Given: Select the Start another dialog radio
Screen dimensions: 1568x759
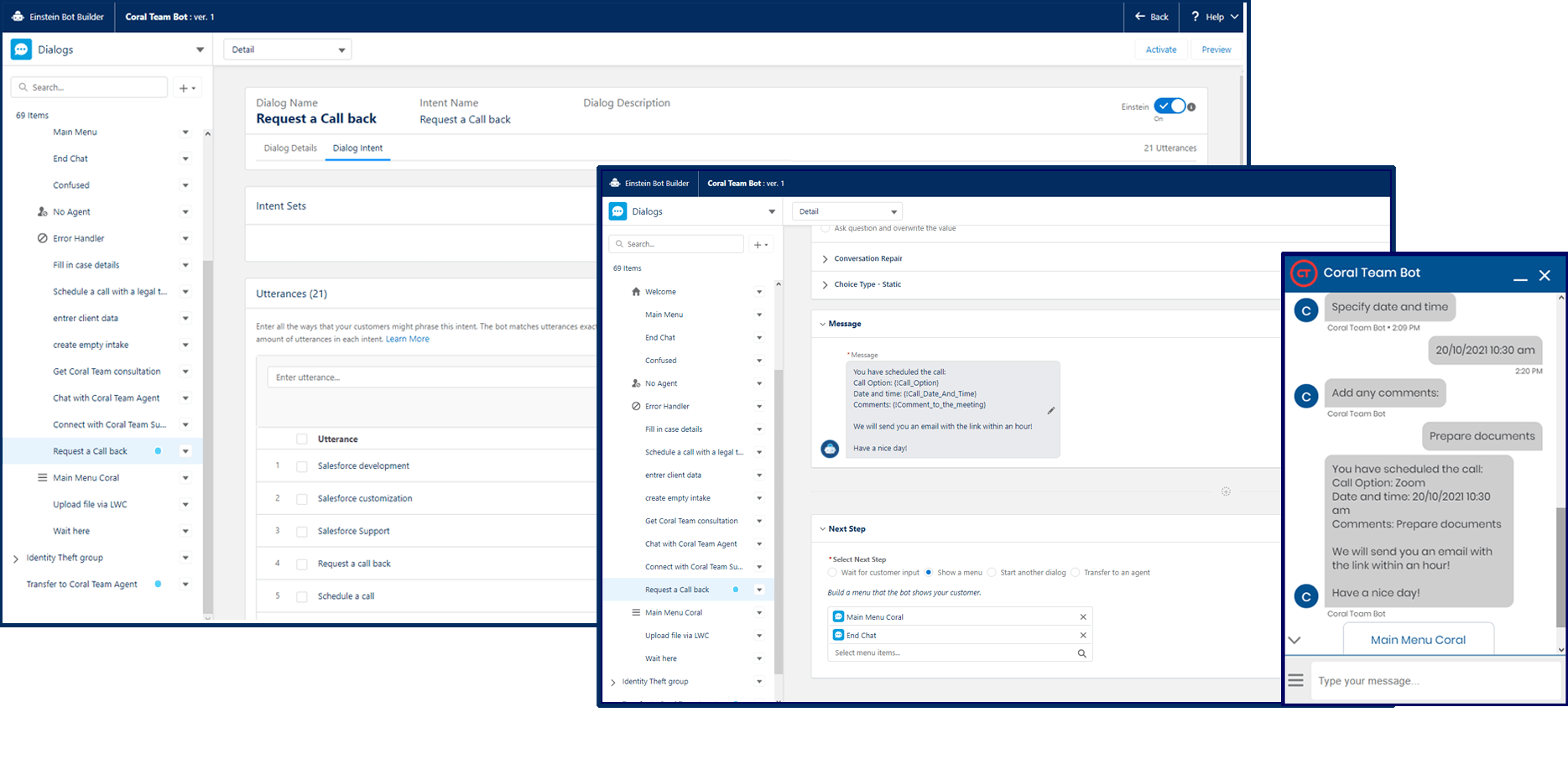Looking at the screenshot, I should 991,573.
